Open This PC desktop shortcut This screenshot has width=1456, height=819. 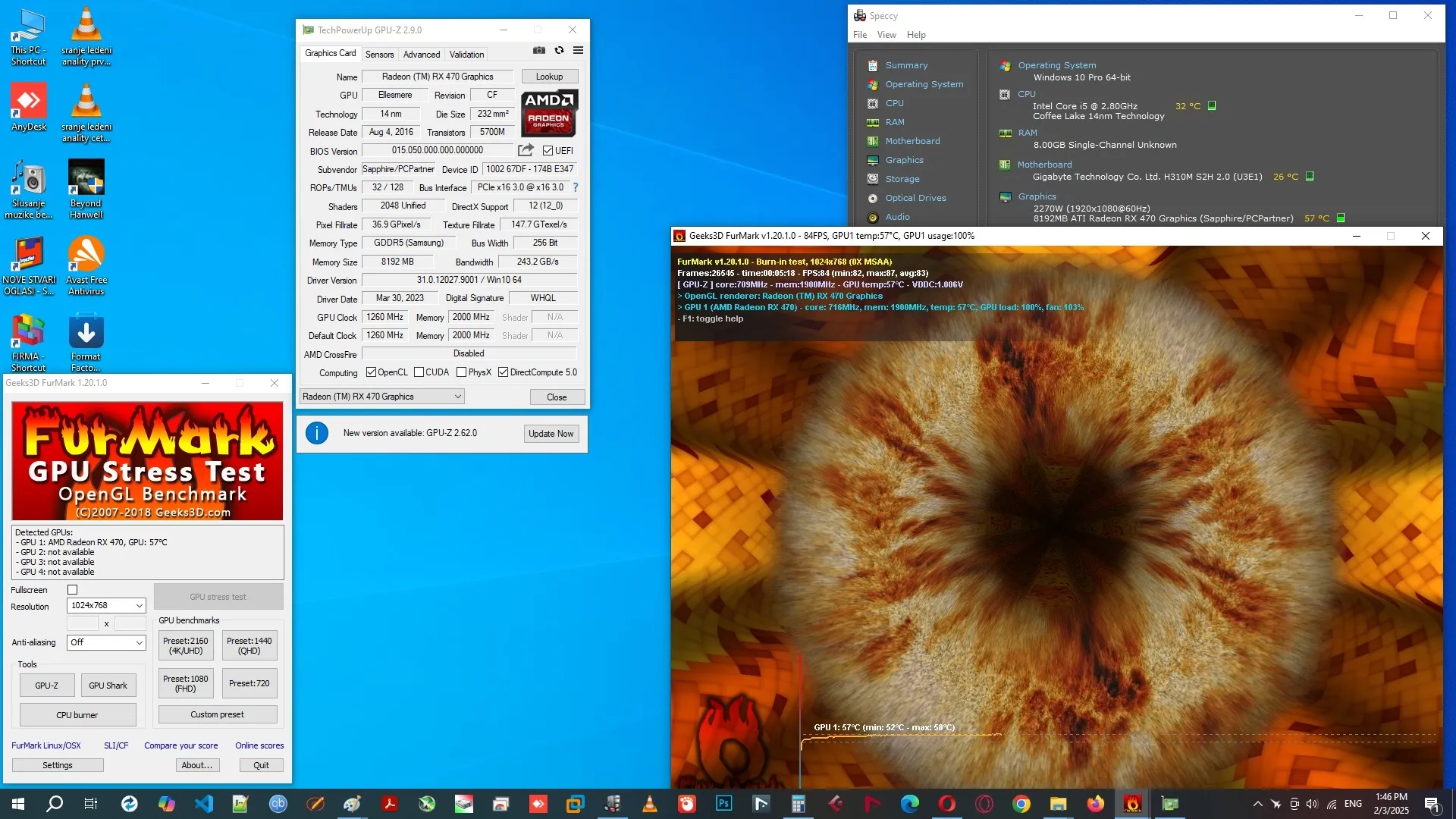click(x=29, y=36)
